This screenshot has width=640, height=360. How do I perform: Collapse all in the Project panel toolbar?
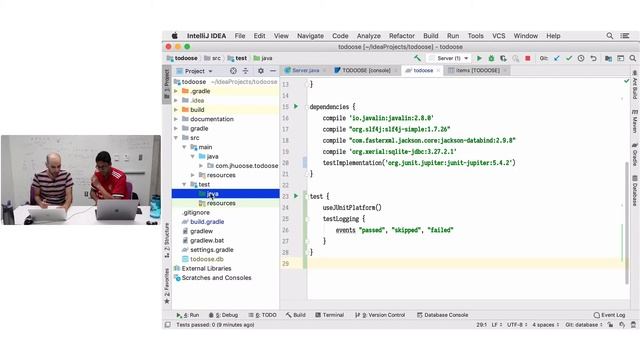(x=245, y=71)
